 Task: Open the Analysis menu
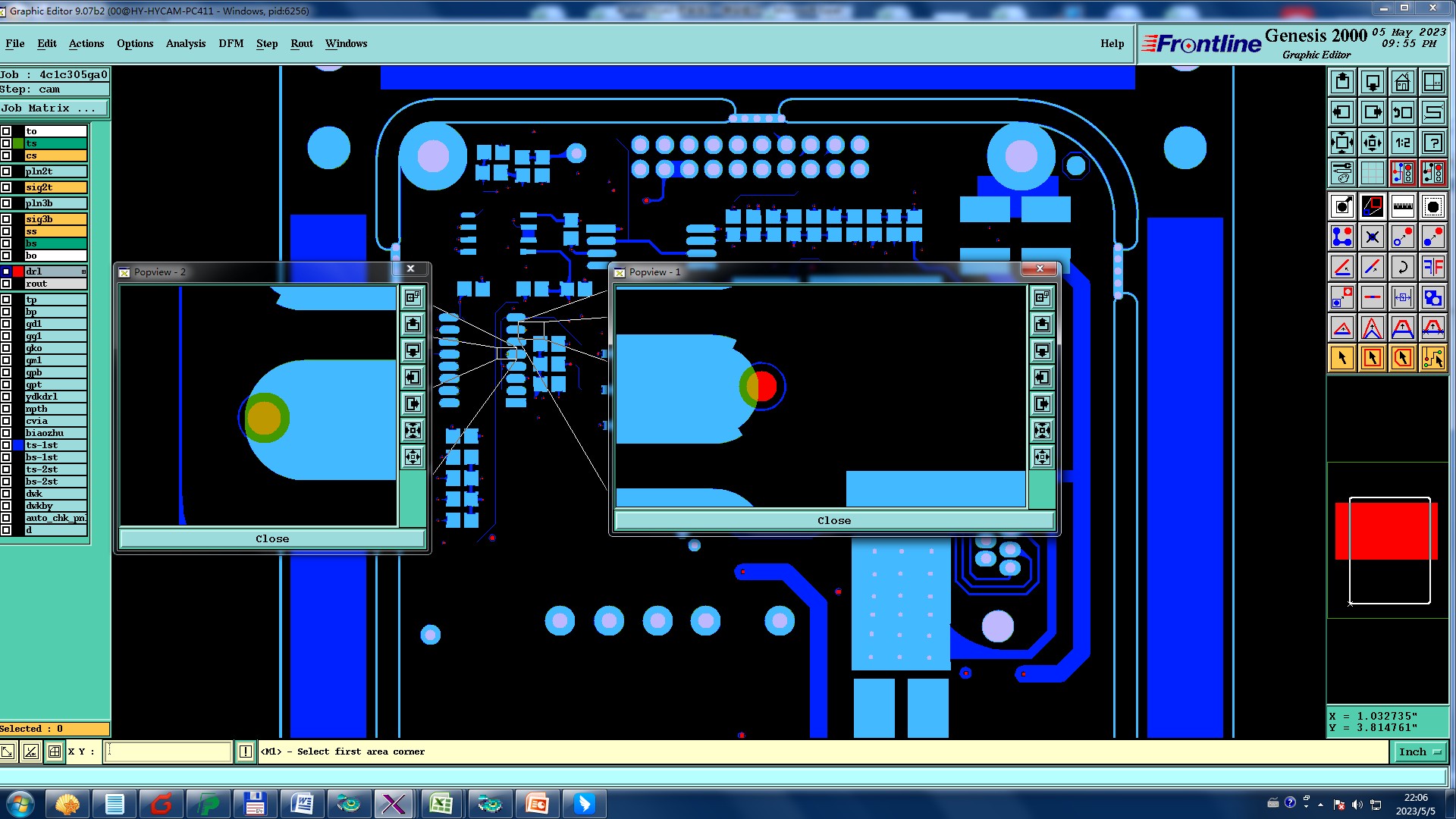click(x=185, y=43)
